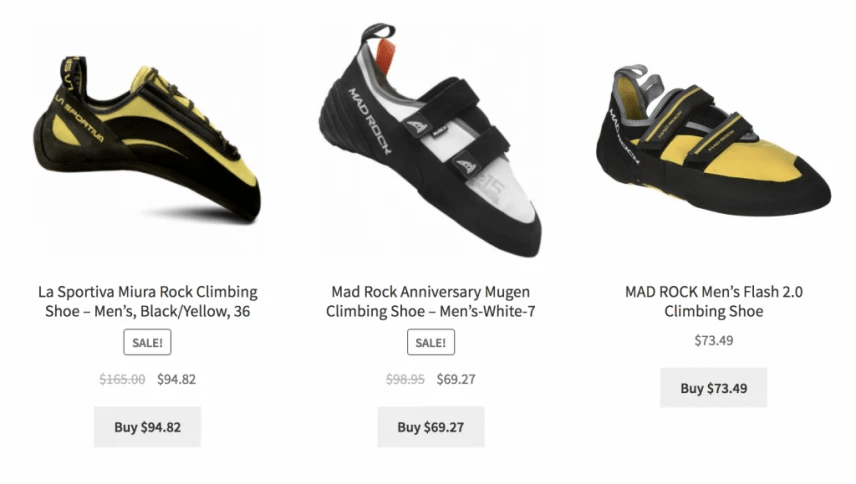Click the crossed-out $165.00 original price
The width and height of the screenshot is (856, 484).
click(x=122, y=379)
